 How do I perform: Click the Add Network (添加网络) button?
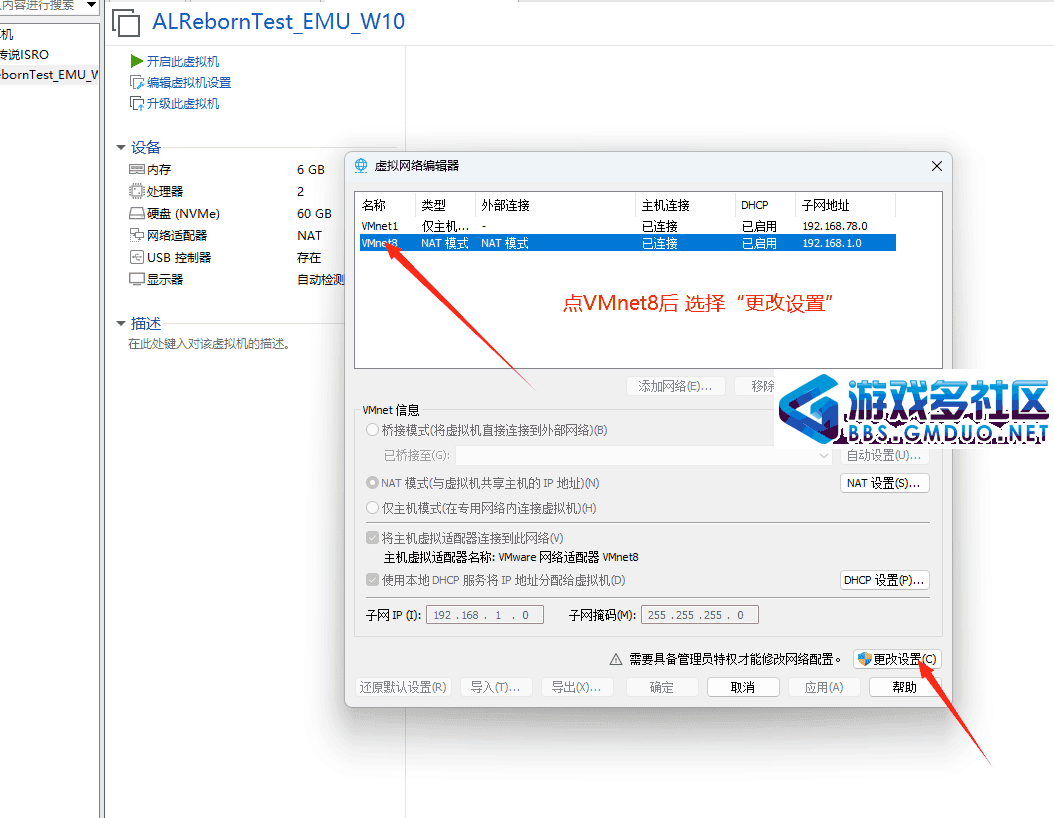pyautogui.click(x=676, y=386)
